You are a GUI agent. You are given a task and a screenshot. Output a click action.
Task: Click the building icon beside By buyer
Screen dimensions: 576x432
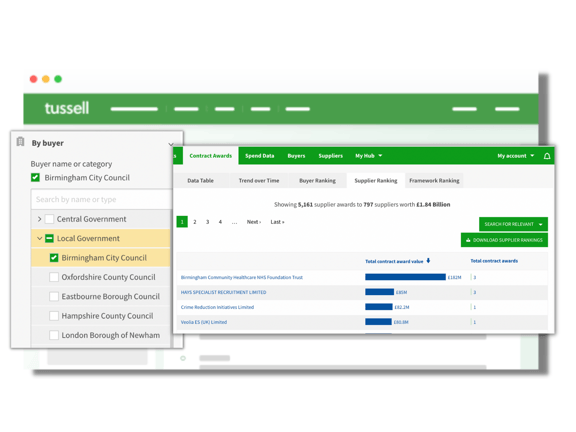pos(21,142)
